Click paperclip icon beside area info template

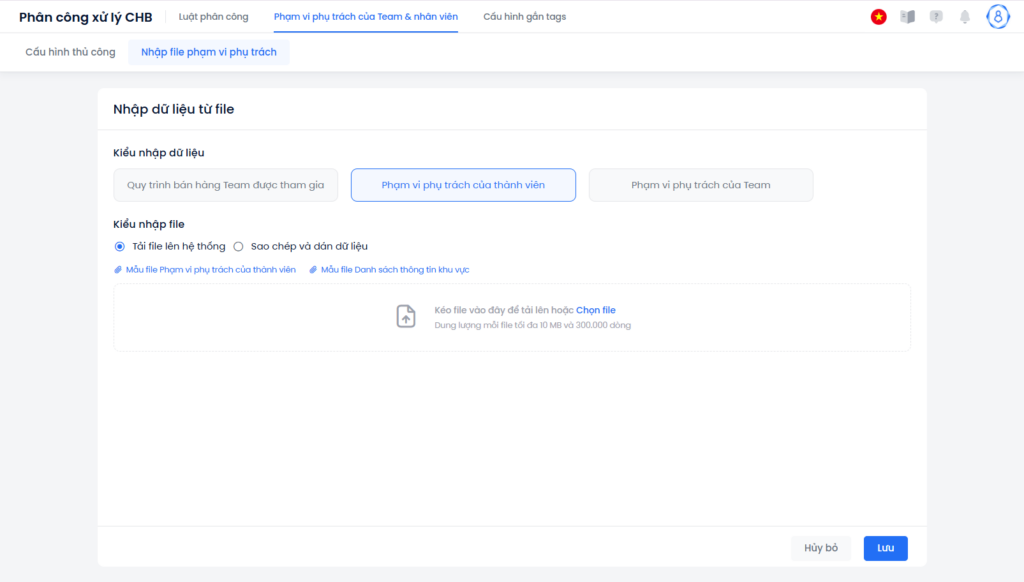point(313,270)
